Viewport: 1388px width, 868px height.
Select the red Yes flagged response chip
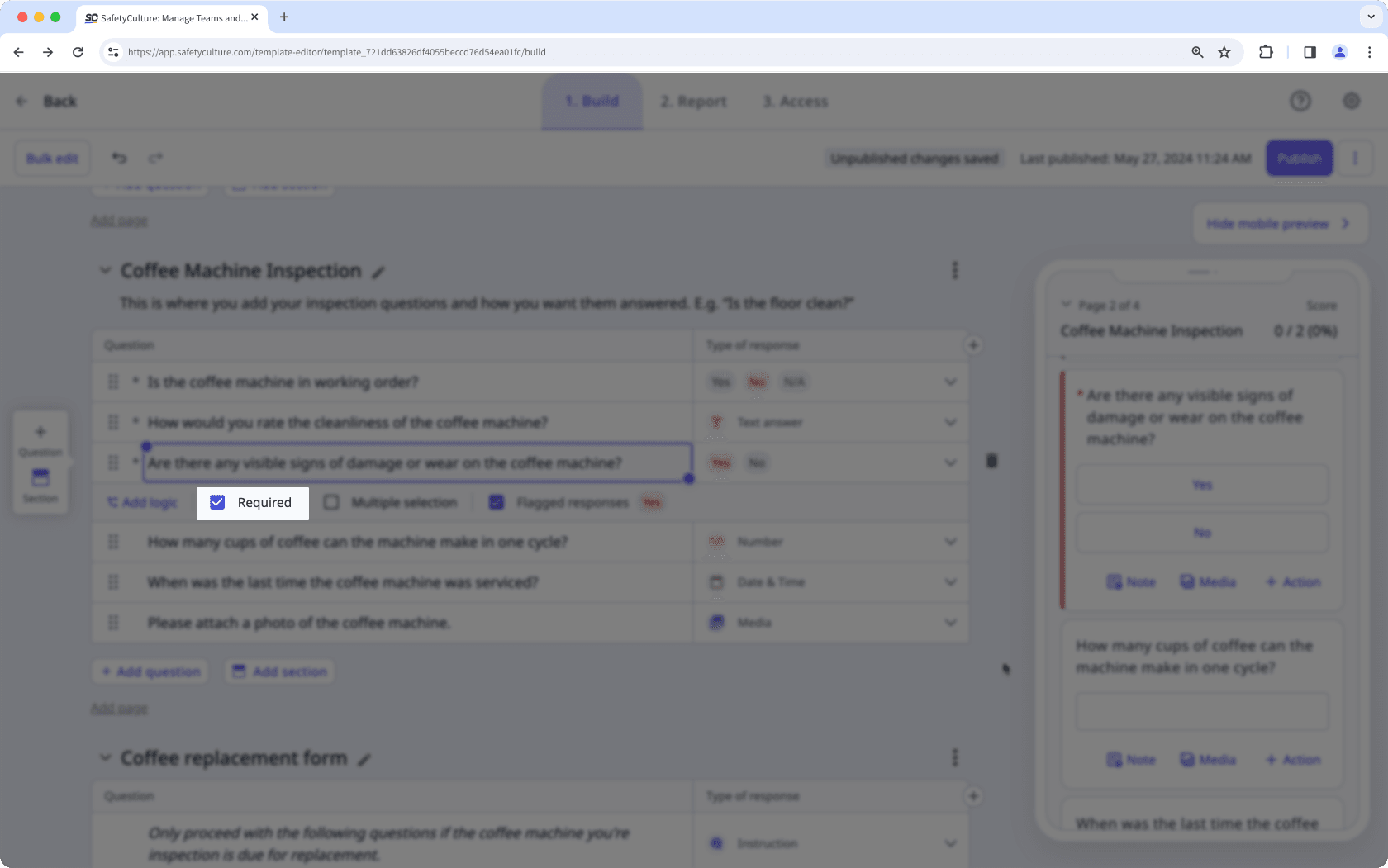click(651, 501)
